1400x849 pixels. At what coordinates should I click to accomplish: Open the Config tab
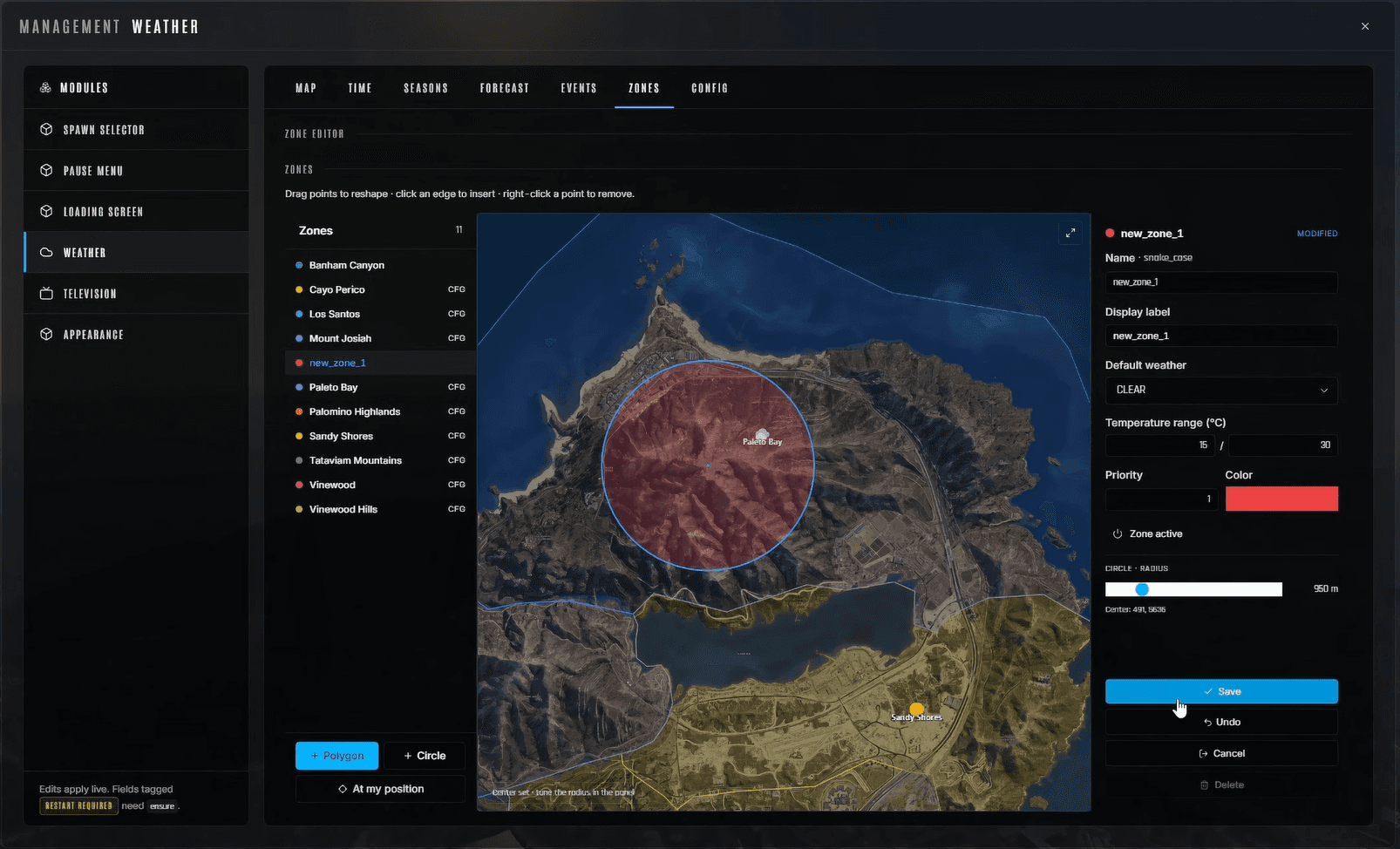710,88
